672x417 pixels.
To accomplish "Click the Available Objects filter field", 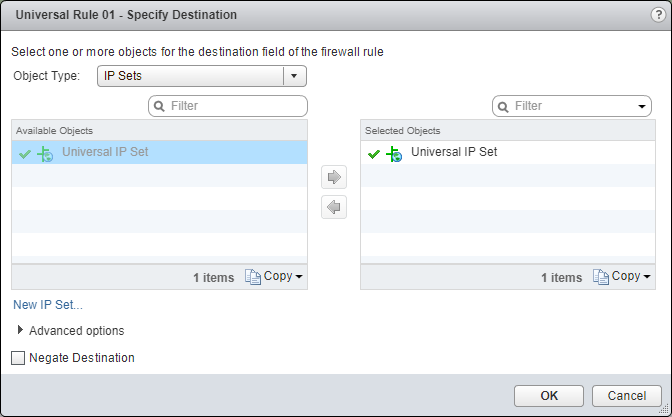I will (235, 106).
